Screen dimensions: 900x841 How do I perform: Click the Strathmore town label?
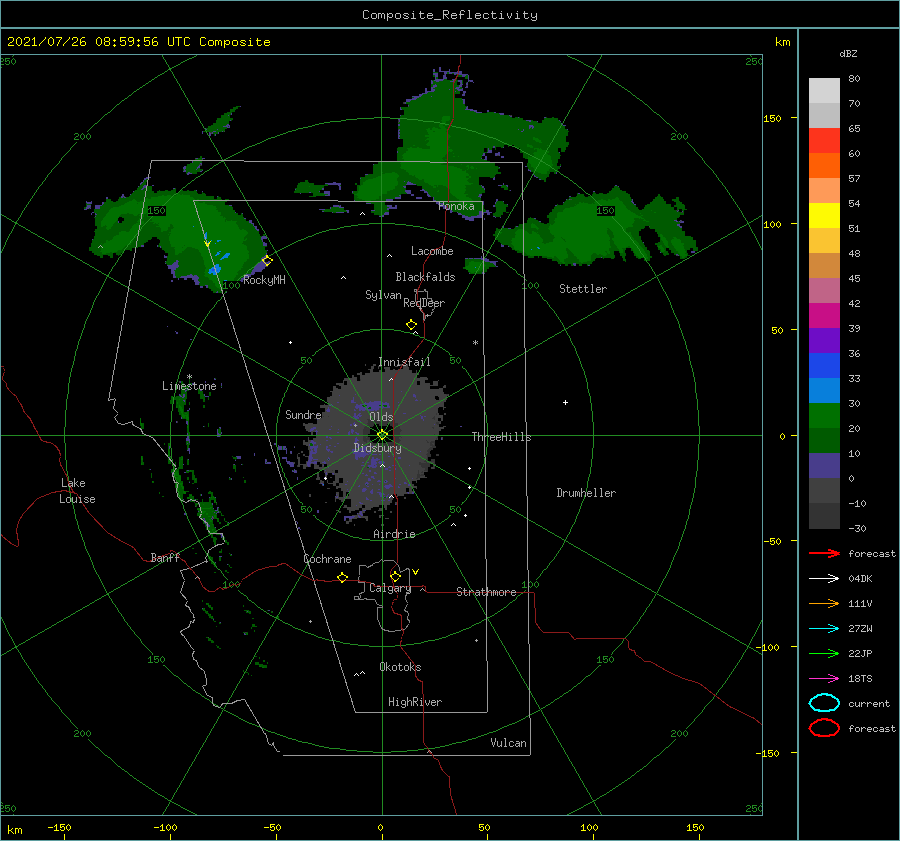(486, 592)
